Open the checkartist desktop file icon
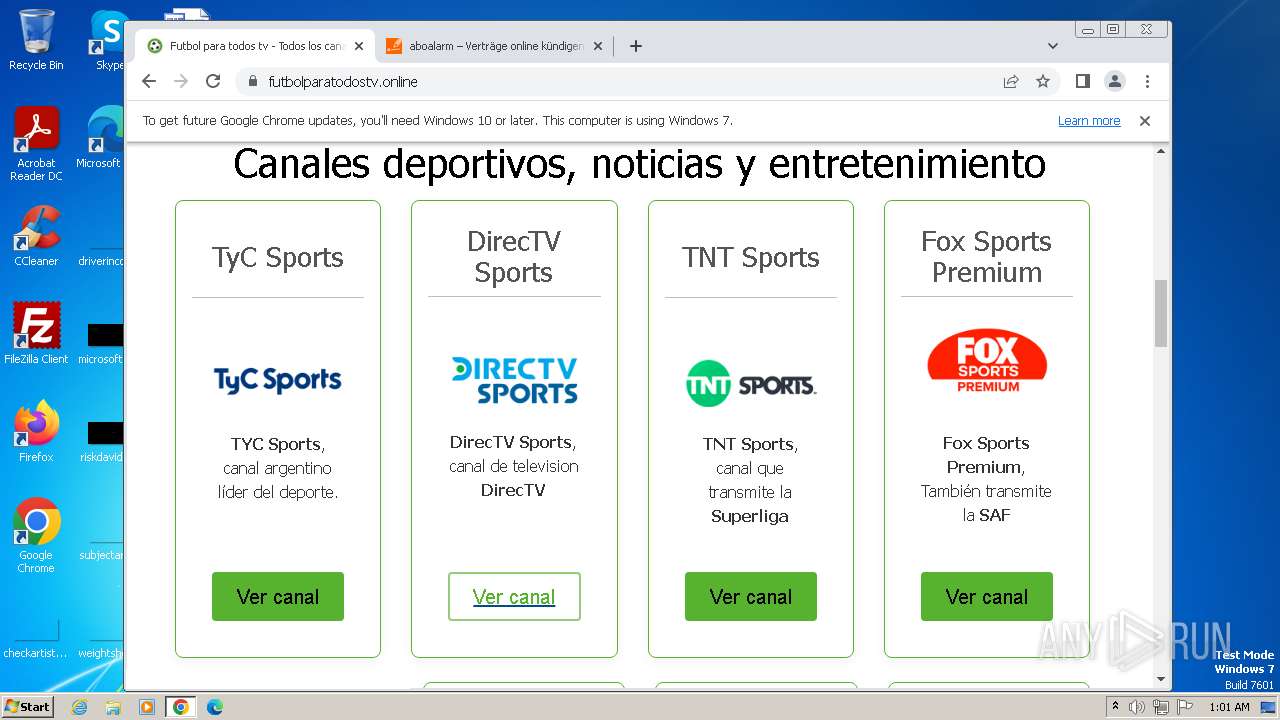The height and width of the screenshot is (720, 1280). click(x=36, y=638)
